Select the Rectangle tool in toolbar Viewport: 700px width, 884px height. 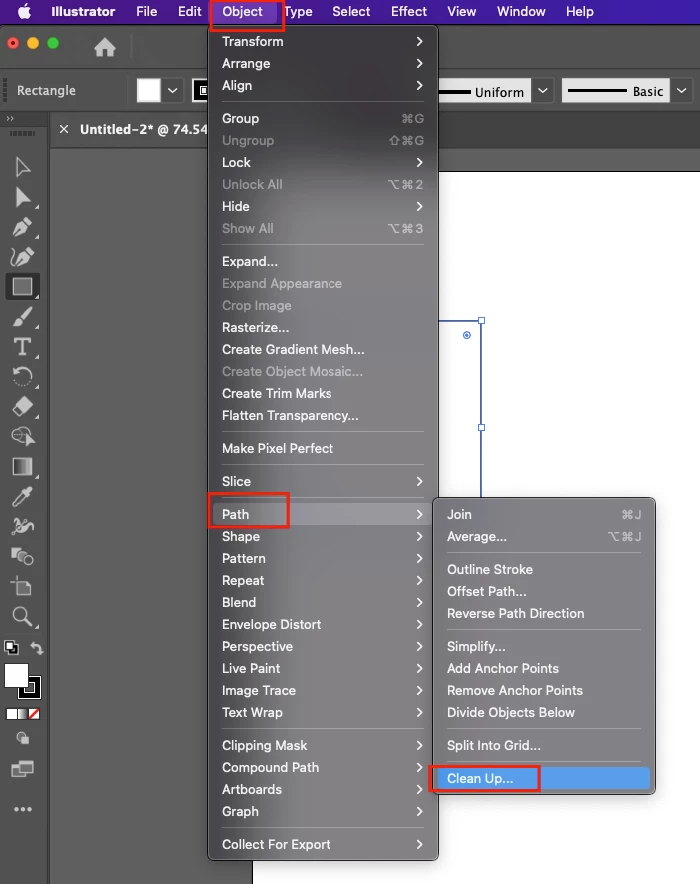(23, 287)
